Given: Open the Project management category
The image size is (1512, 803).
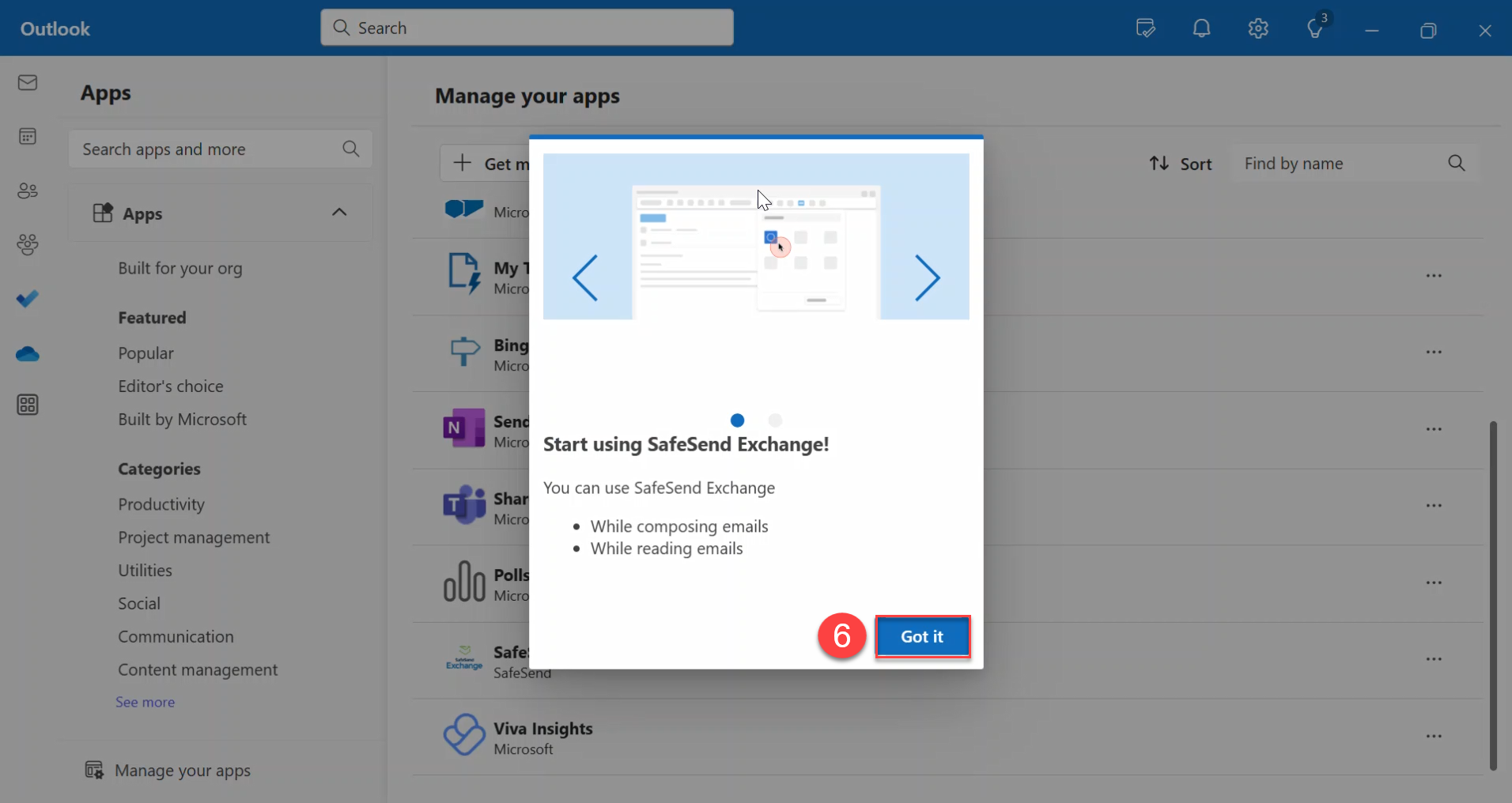Looking at the screenshot, I should tap(194, 537).
